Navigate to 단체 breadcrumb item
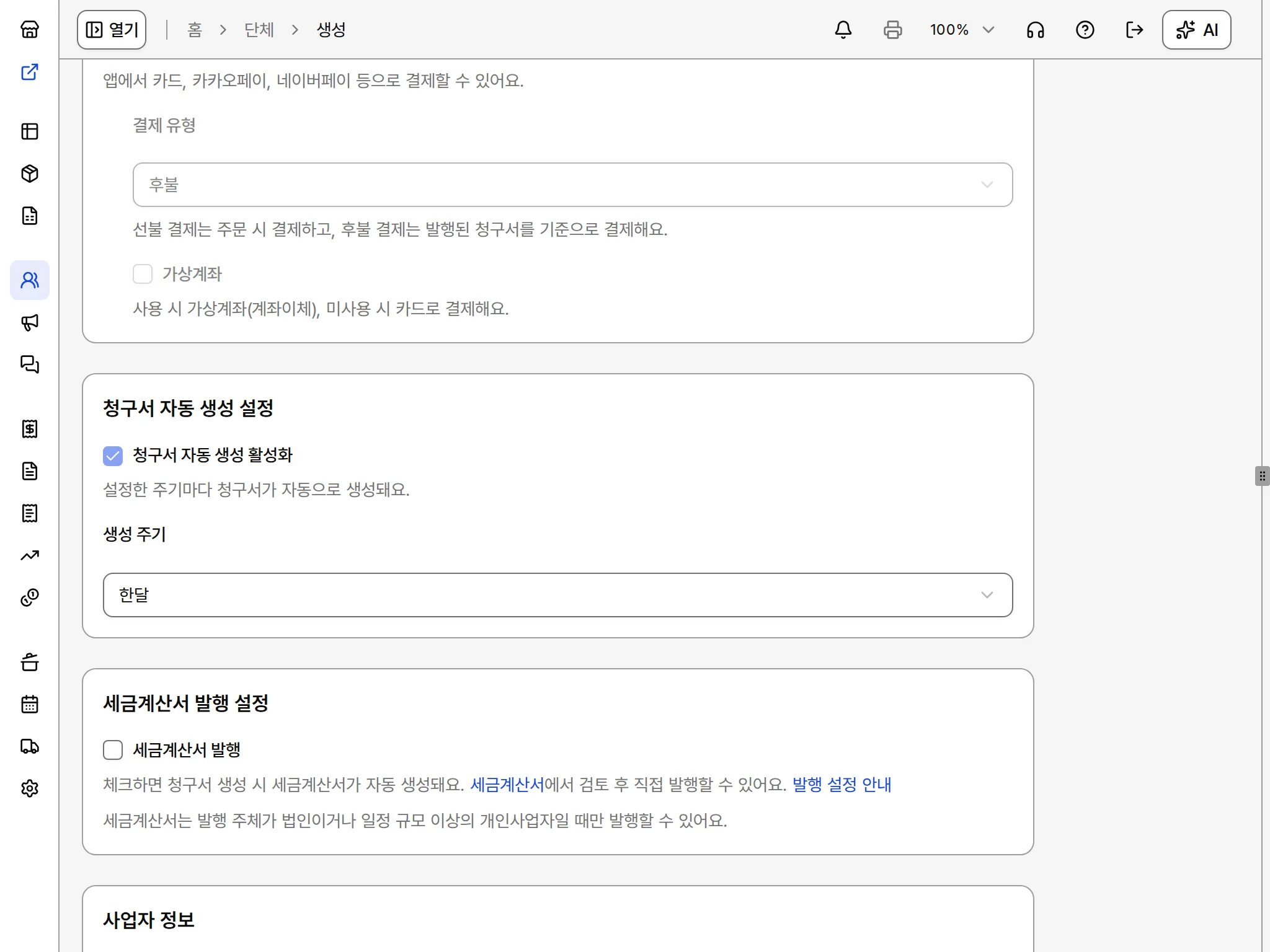Screen dimensions: 1270x952 click(x=259, y=30)
